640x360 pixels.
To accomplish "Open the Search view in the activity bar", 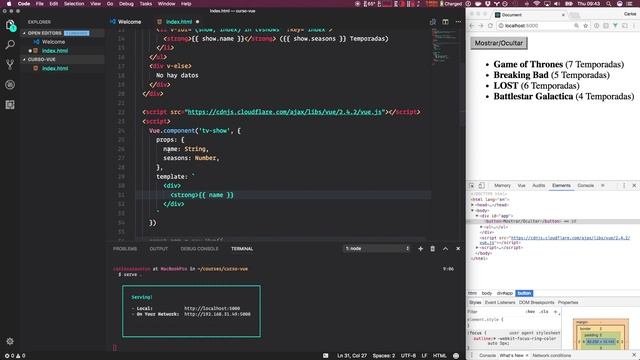I will [10, 45].
